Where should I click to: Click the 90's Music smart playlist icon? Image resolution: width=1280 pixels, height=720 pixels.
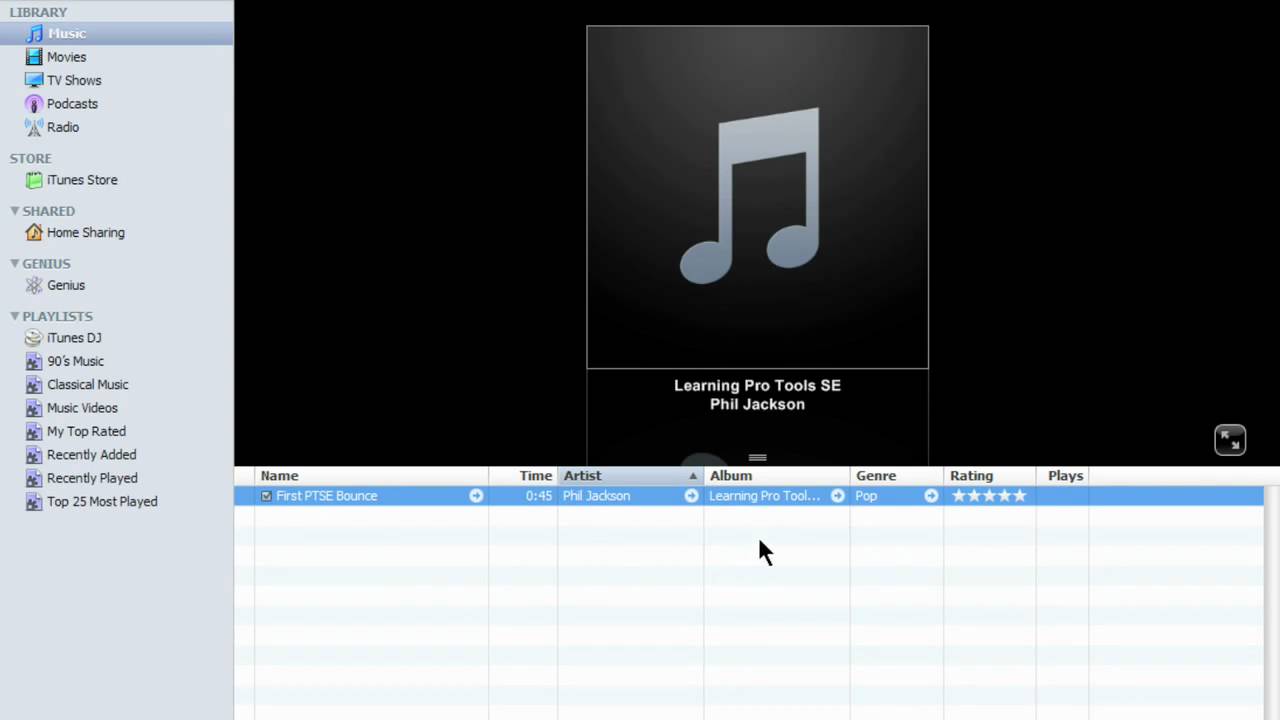(34, 361)
